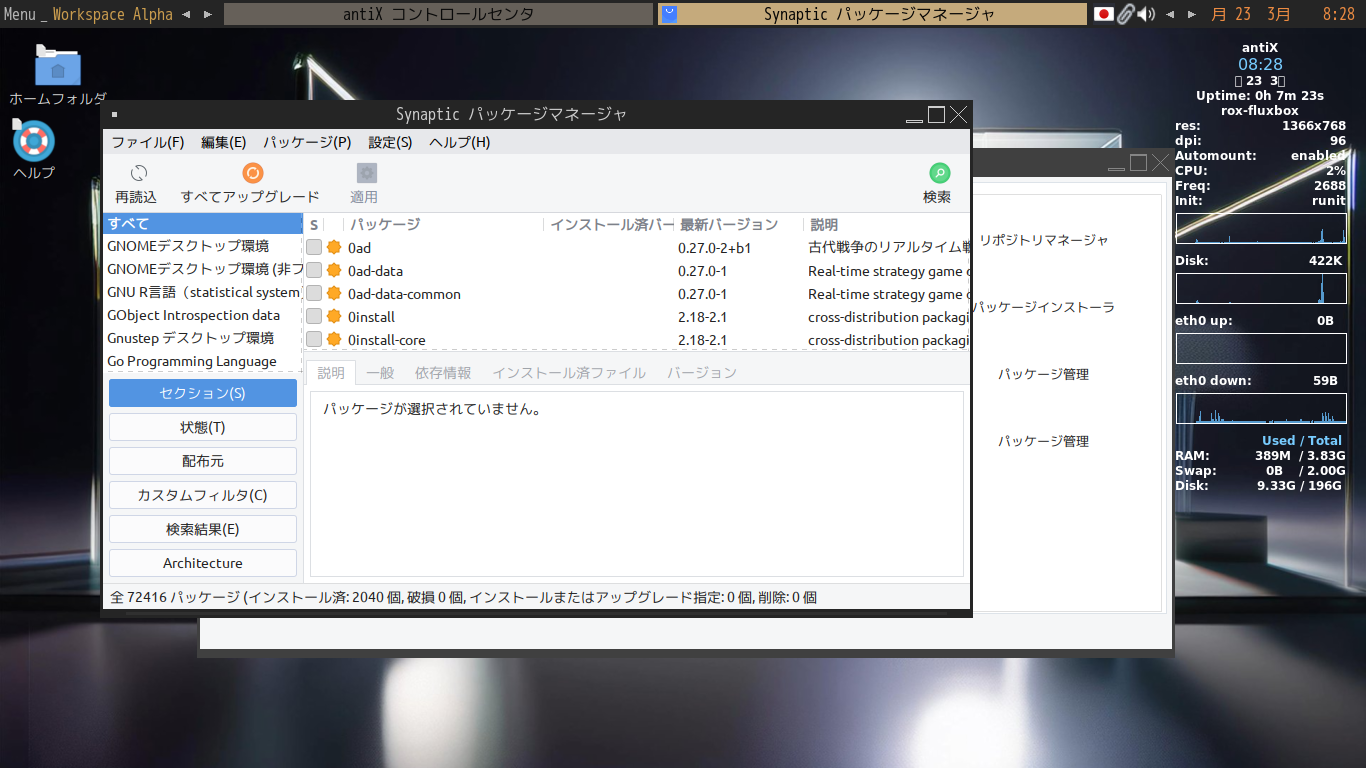The height and width of the screenshot is (768, 1366).
Task: Check the 0install-core checkbox
Action: point(313,340)
